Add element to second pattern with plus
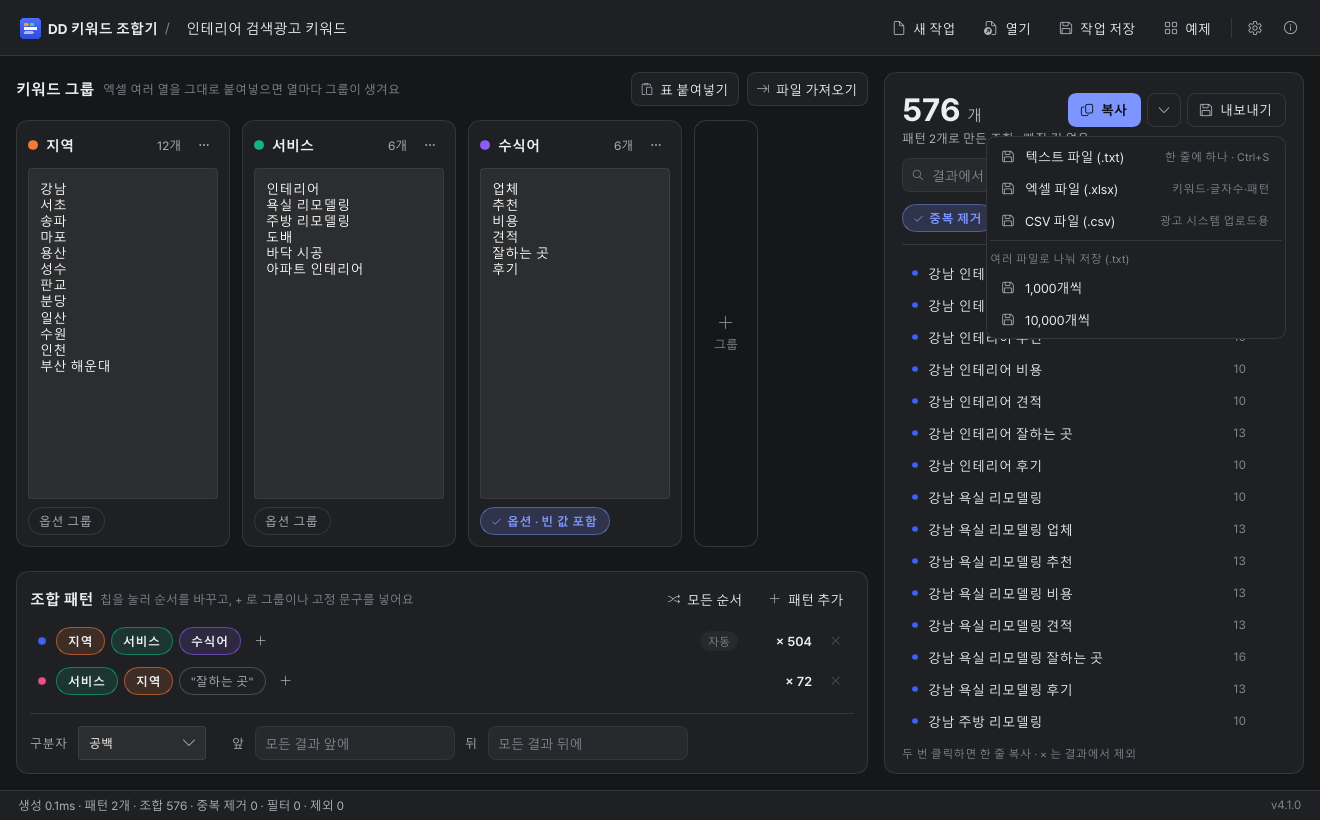 tap(285, 681)
